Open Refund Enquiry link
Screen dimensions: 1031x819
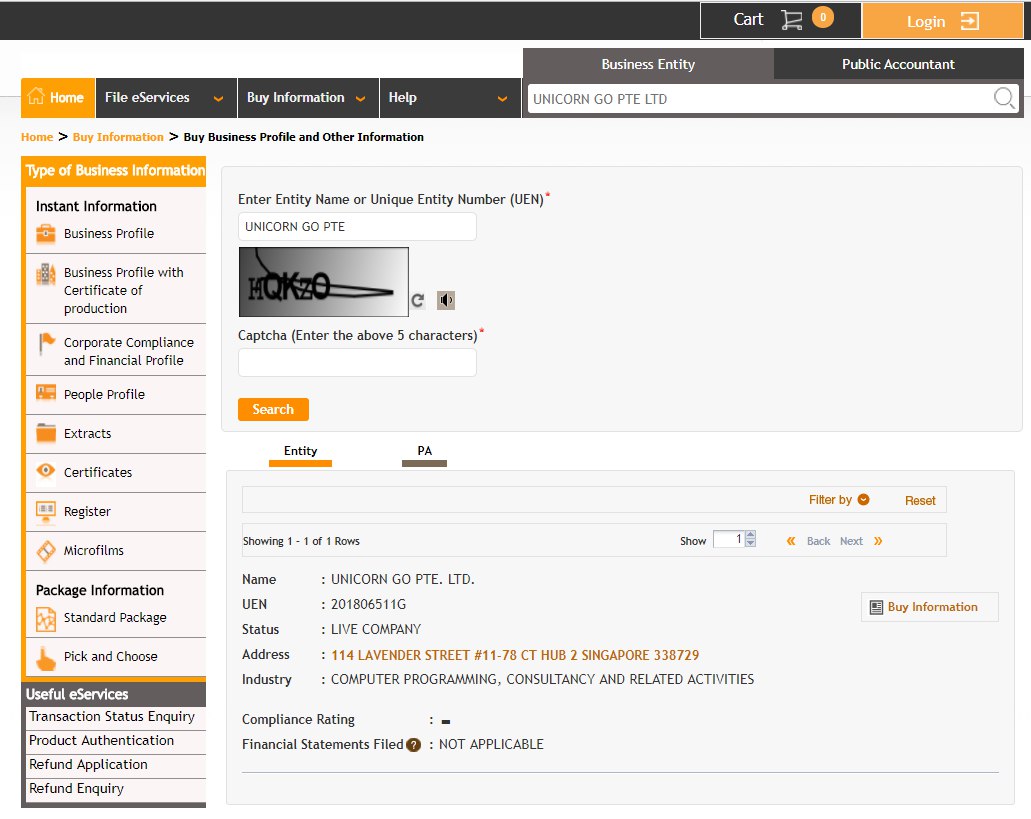pos(76,788)
